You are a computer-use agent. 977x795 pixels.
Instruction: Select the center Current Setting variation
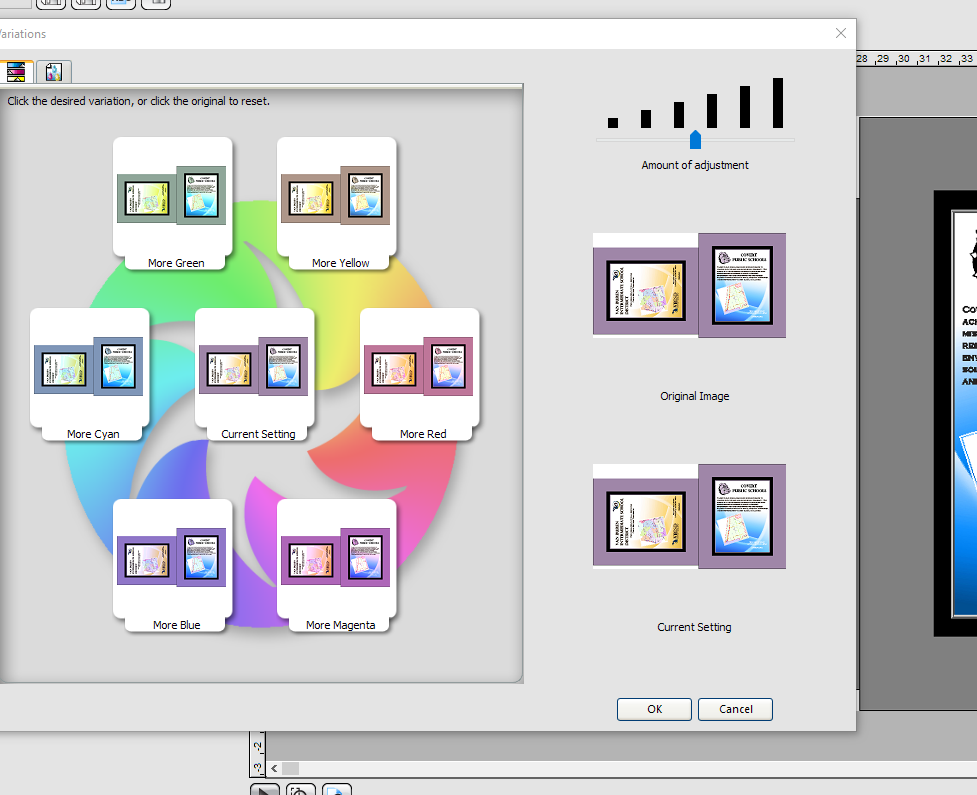tap(255, 374)
